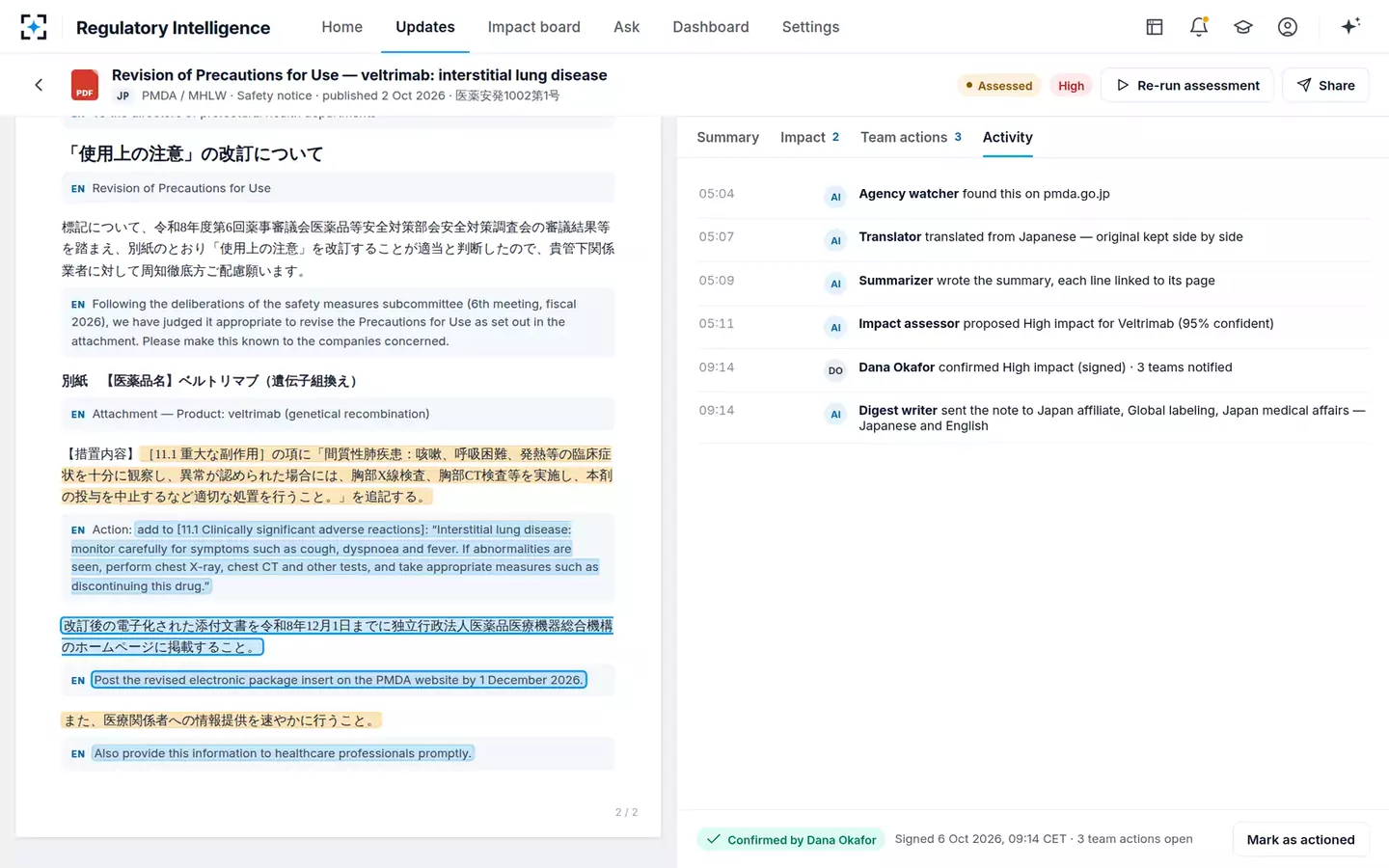Click Mark as actioned
Image resolution: width=1389 pixels, height=868 pixels.
pos(1300,839)
